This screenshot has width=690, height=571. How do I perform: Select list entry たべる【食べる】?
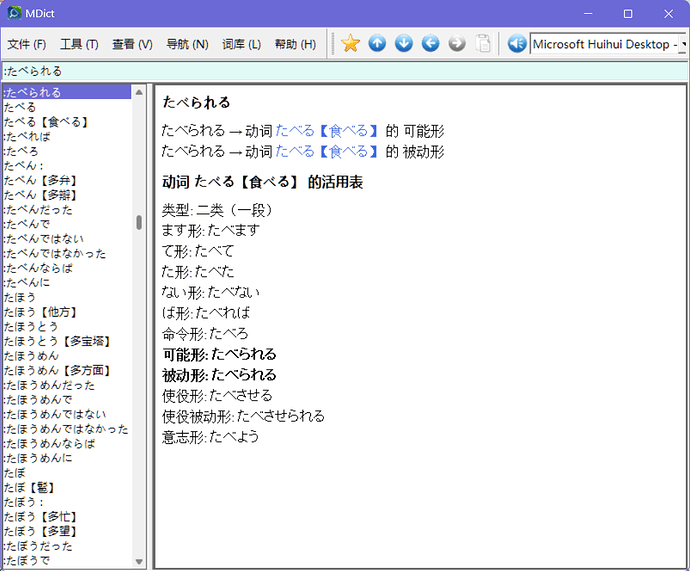tap(66, 122)
